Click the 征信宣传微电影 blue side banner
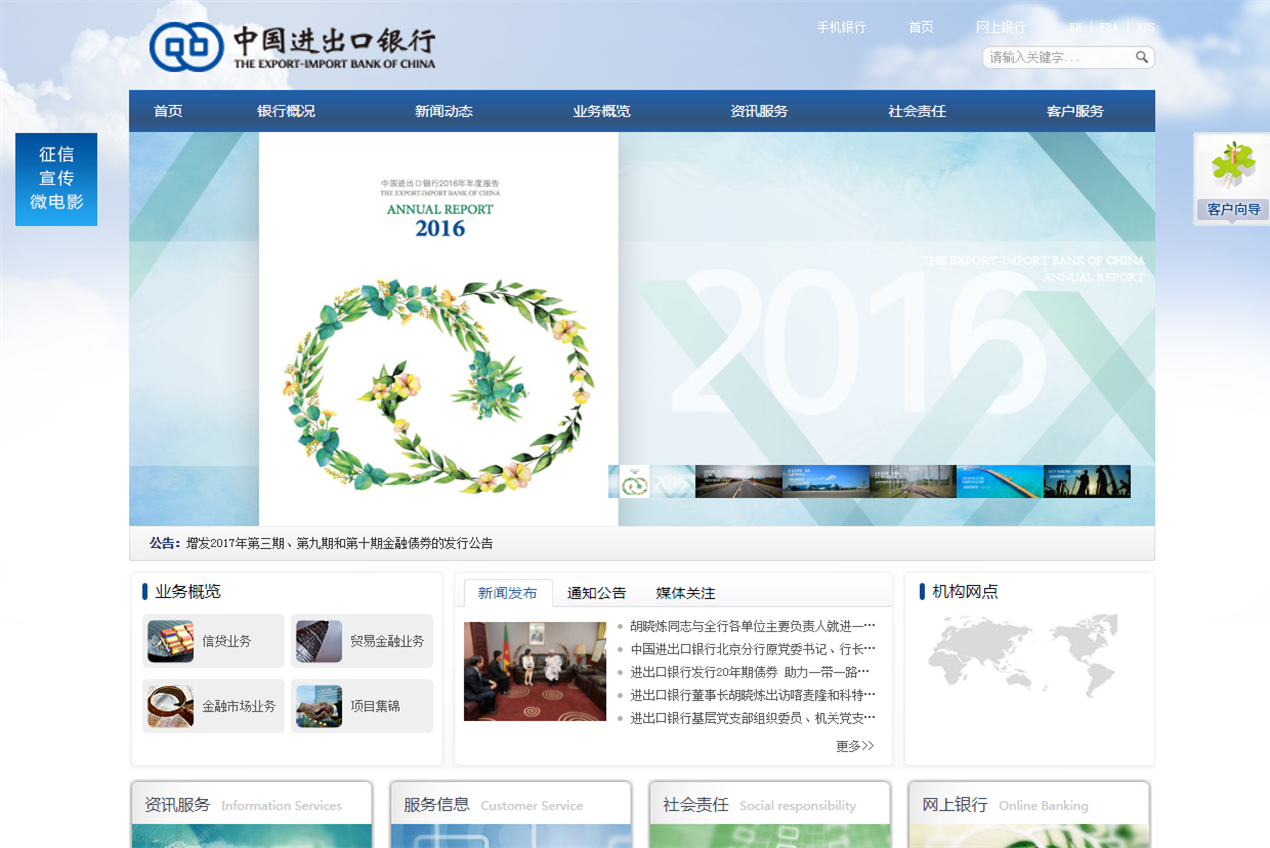1270x848 pixels. 56,179
